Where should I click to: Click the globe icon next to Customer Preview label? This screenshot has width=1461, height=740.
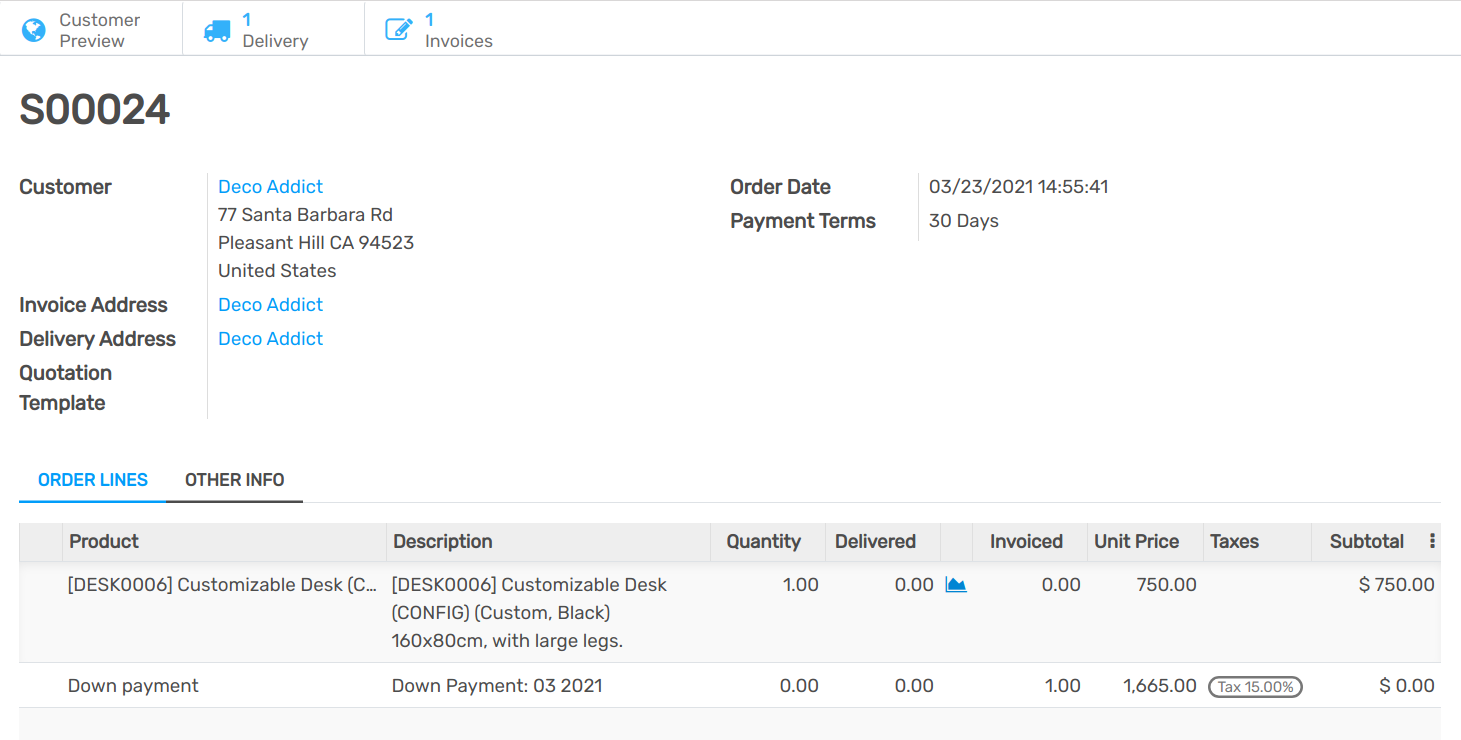tap(33, 29)
